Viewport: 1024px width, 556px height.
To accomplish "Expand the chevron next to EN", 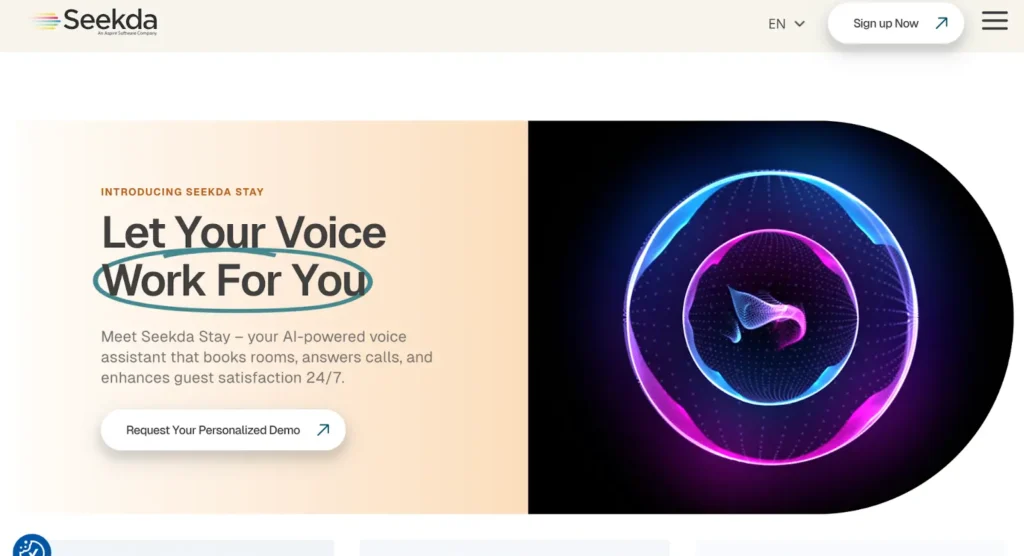I will 799,24.
